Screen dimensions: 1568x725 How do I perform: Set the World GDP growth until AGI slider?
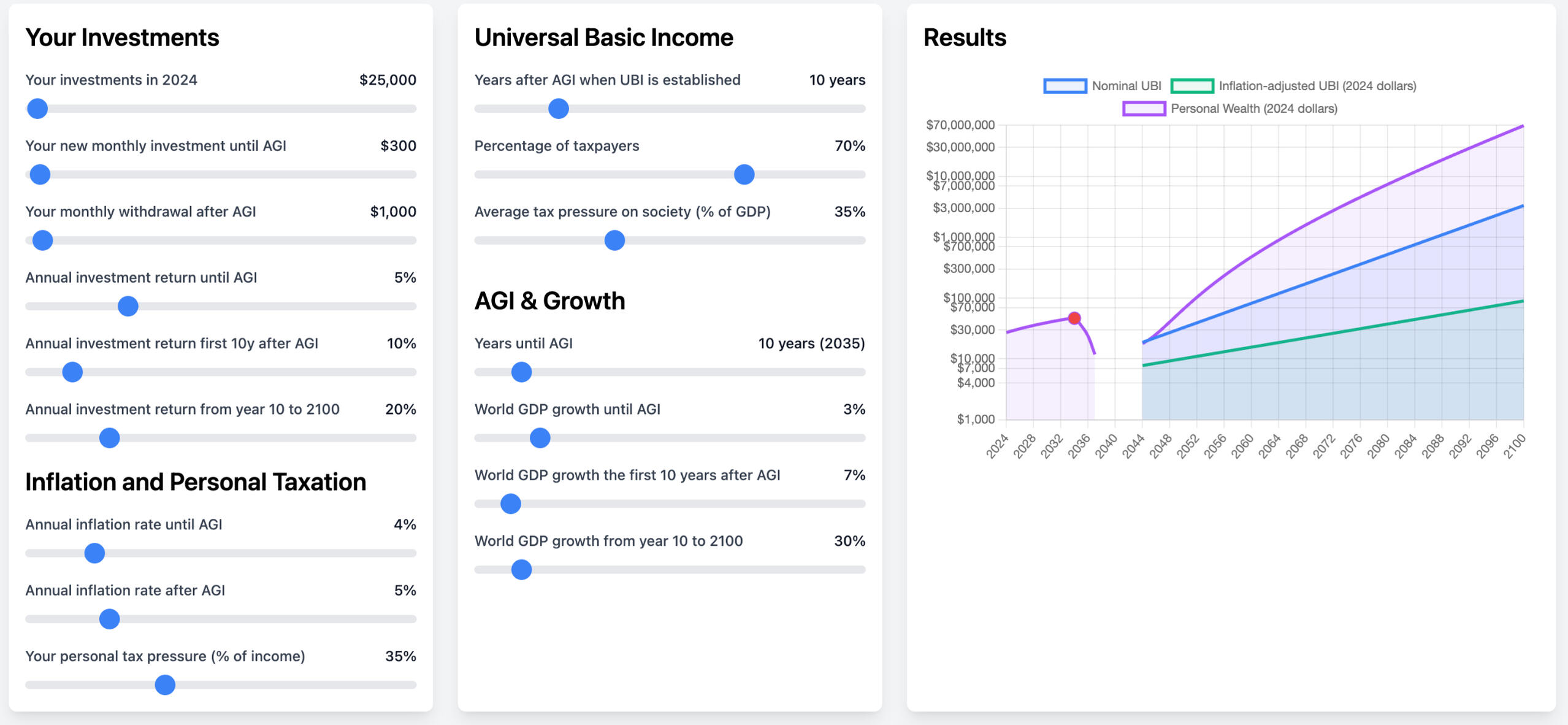pyautogui.click(x=539, y=437)
